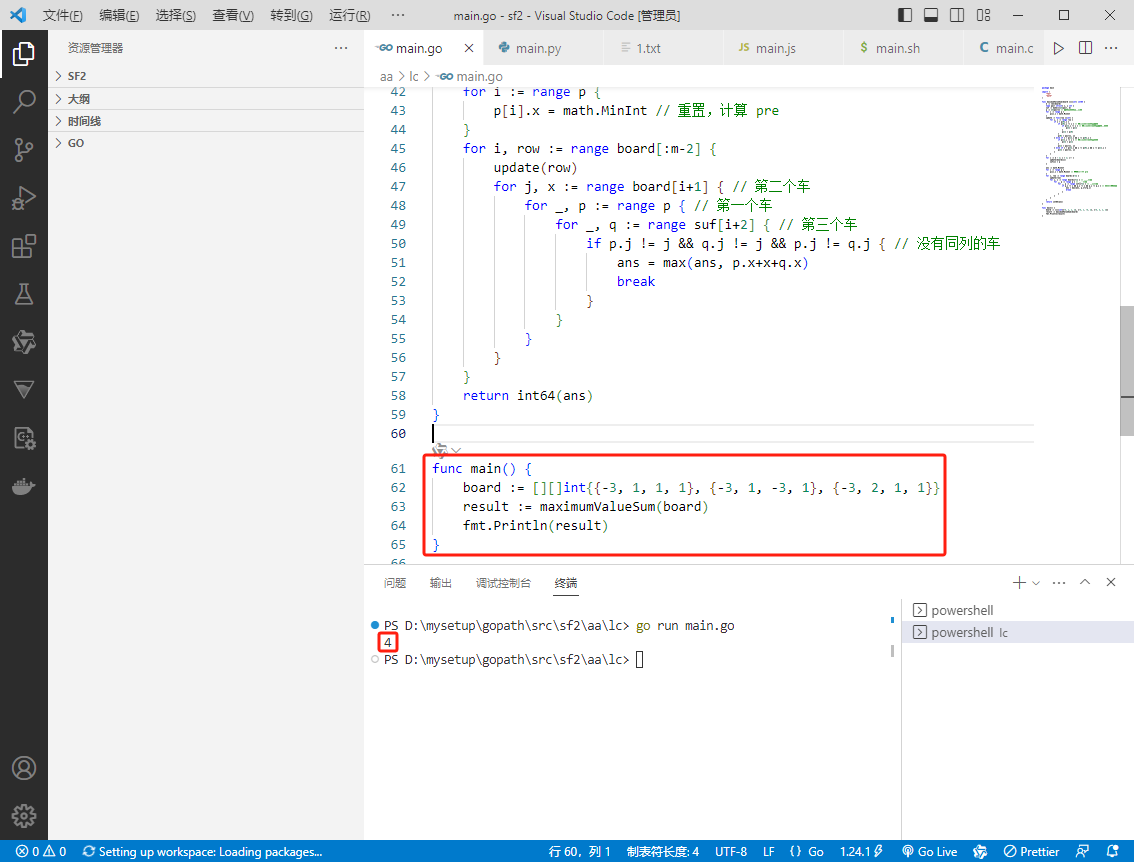Switch to the main.py tab
1134x862 pixels.
tap(542, 48)
